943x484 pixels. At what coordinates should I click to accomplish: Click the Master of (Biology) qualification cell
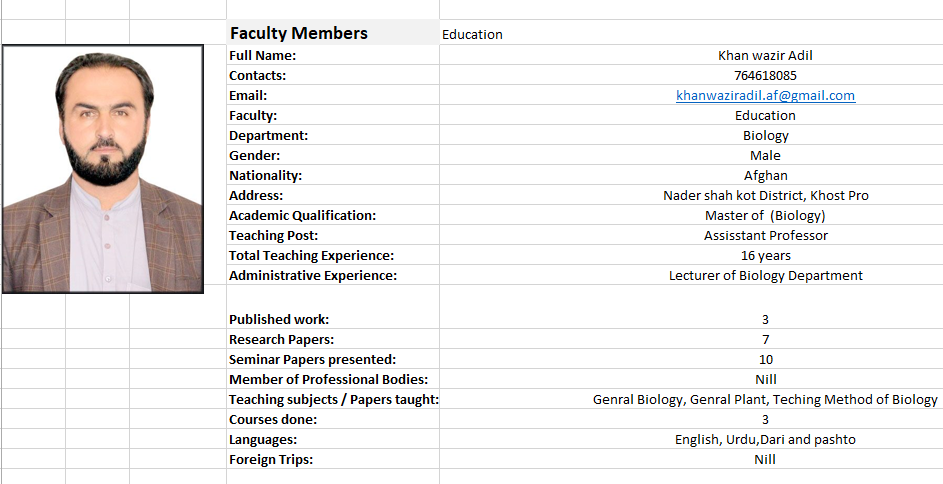[x=691, y=215]
